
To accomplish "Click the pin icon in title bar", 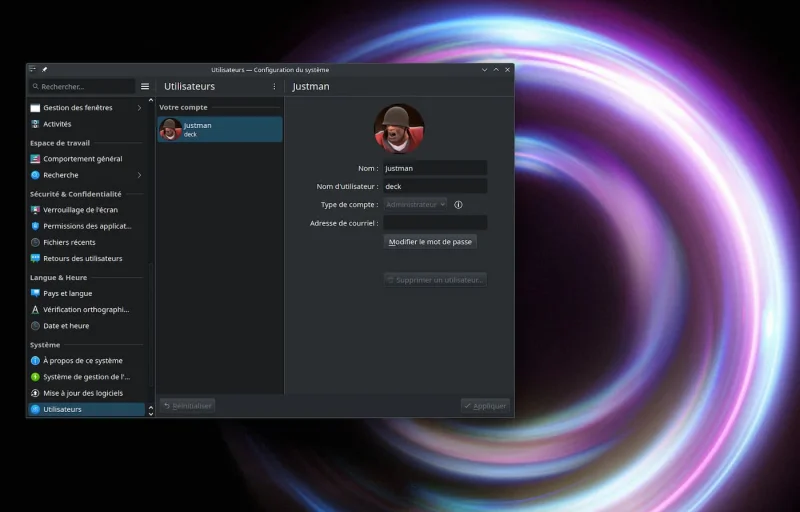I will coord(44,70).
